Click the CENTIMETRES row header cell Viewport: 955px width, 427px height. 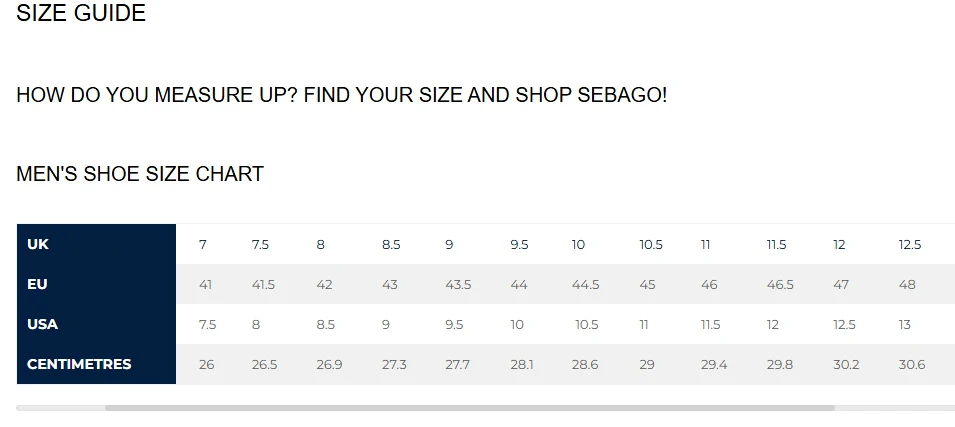click(96, 364)
